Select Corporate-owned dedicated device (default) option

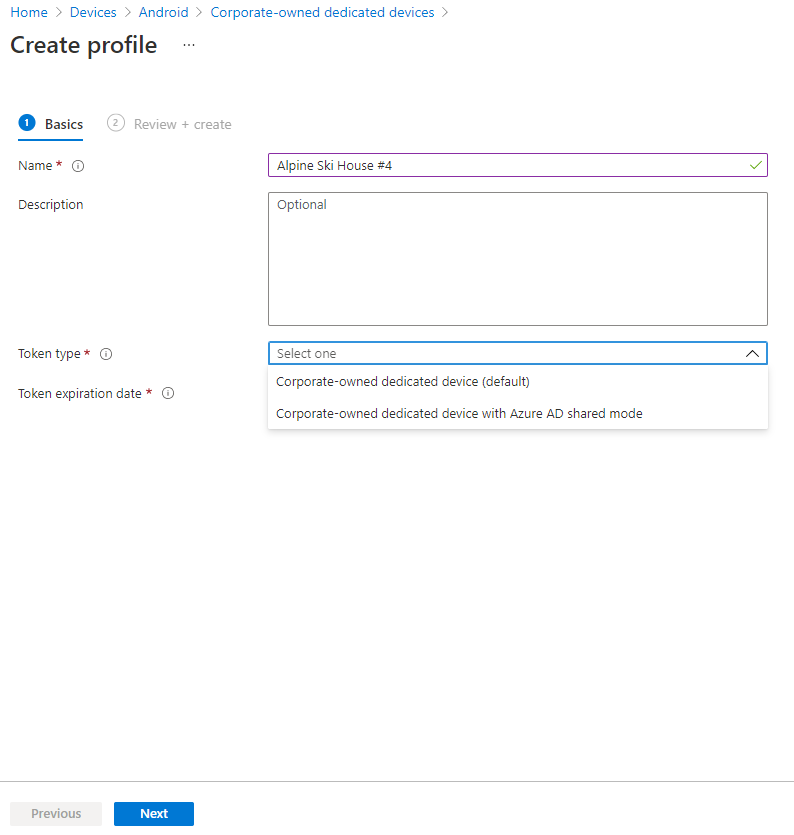pyautogui.click(x=404, y=381)
